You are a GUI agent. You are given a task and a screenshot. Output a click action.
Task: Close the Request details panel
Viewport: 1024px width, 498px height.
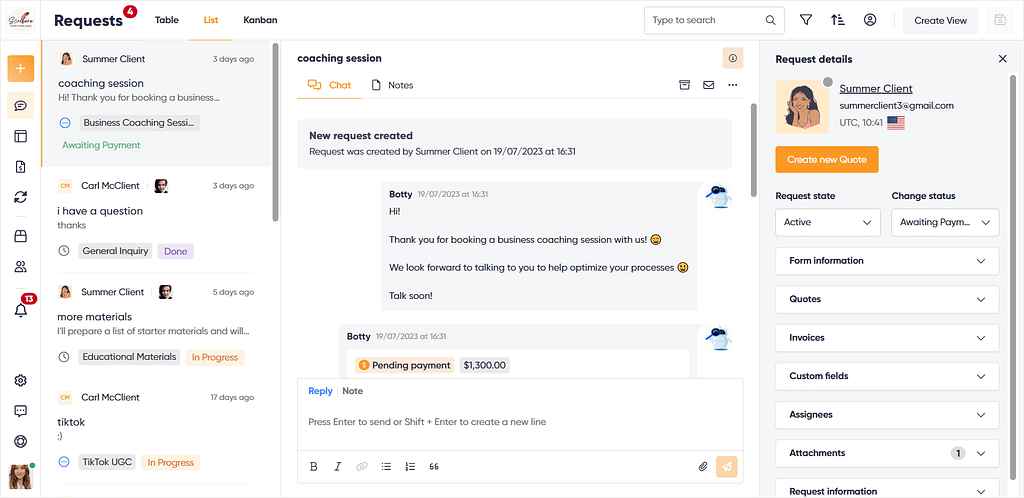[x=1003, y=59]
